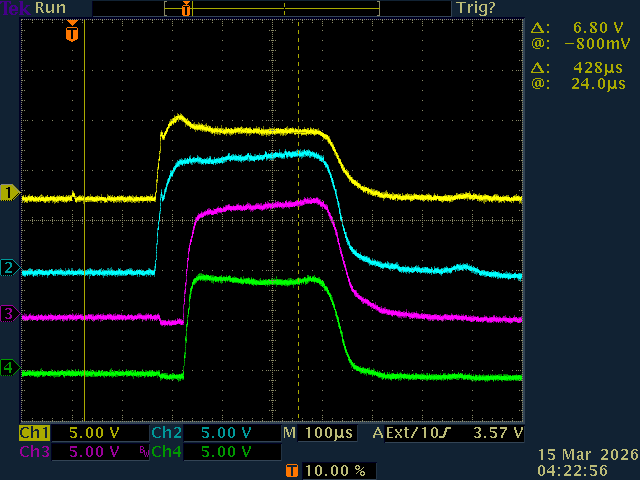Screen dimensions: 640x480
Task: Toggle the Run acquisition status
Action: (x=50, y=8)
